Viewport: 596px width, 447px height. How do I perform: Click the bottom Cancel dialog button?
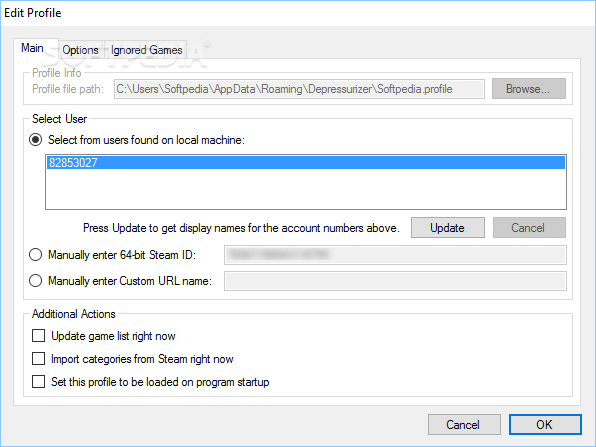point(464,425)
